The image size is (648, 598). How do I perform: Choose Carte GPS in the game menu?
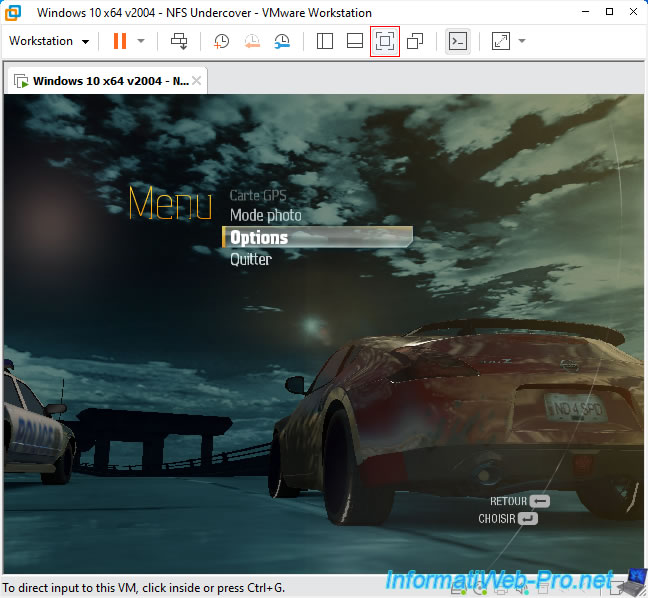(258, 195)
